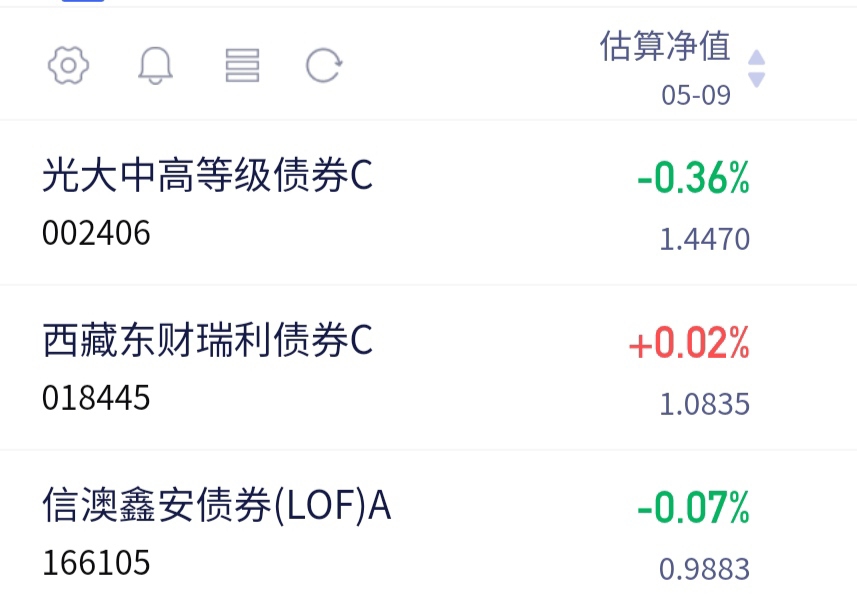This screenshot has width=857, height=606.
Task: Select fund code 166105
Action: pos(96,563)
